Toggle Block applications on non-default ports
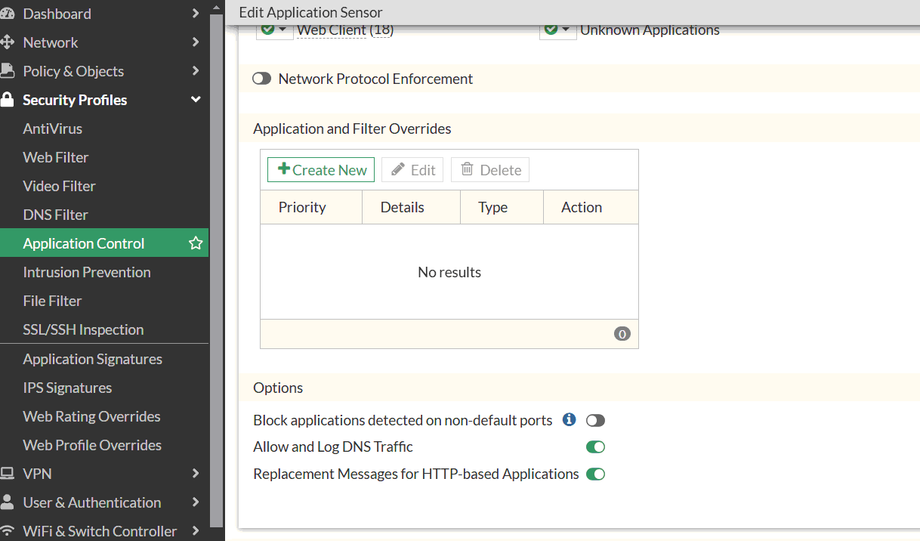The image size is (920, 541). click(x=595, y=421)
